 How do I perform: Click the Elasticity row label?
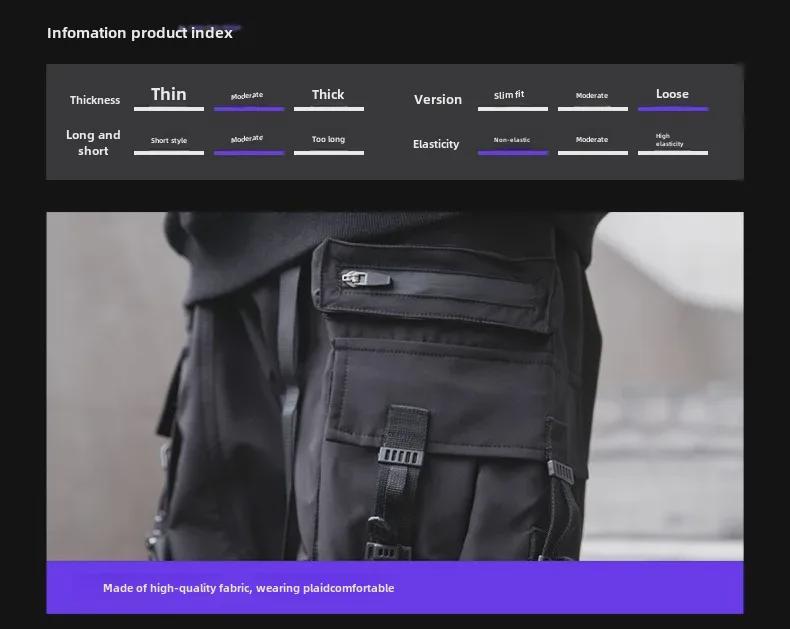pyautogui.click(x=436, y=145)
